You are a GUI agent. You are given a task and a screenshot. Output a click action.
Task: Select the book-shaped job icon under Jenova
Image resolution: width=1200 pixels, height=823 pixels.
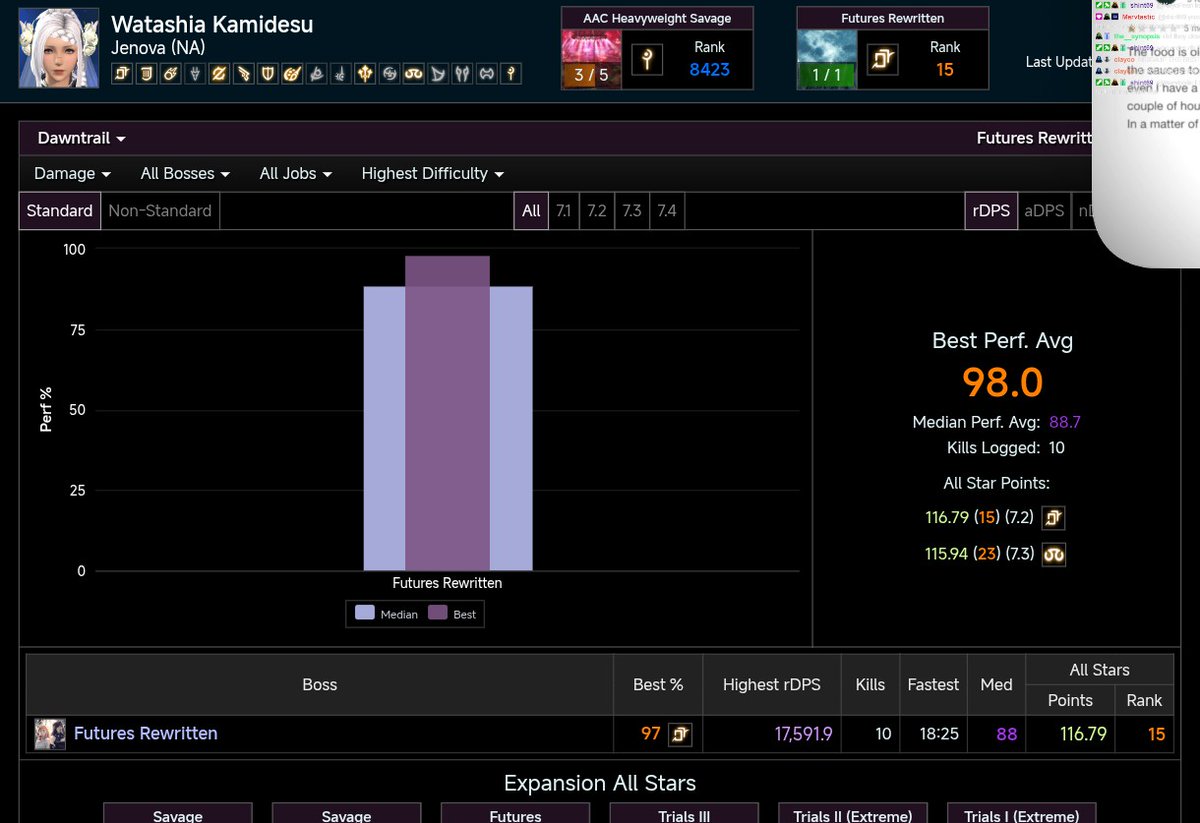(146, 73)
